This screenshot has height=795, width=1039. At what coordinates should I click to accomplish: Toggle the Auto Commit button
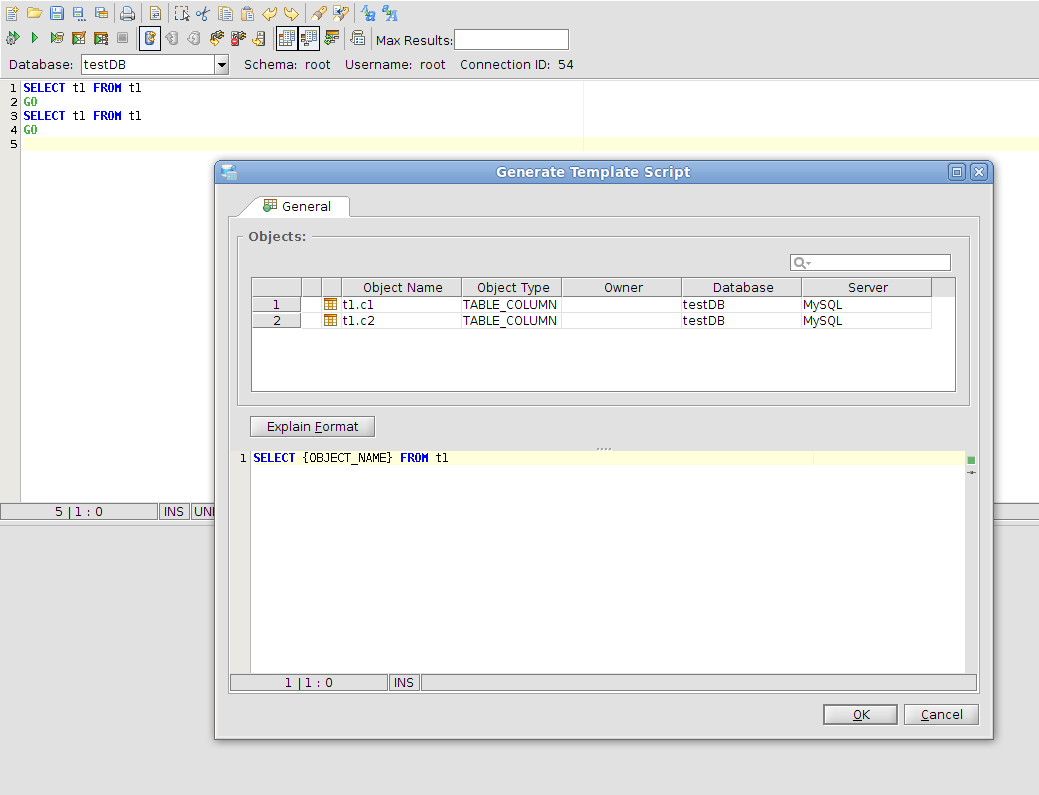pyautogui.click(x=150, y=38)
